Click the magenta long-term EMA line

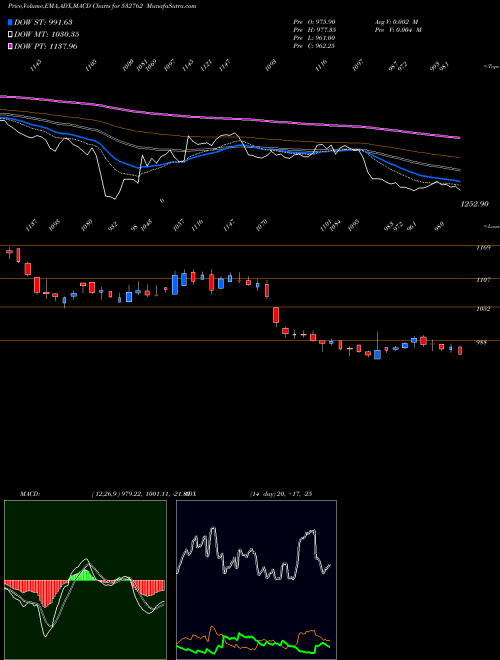(x=229, y=120)
